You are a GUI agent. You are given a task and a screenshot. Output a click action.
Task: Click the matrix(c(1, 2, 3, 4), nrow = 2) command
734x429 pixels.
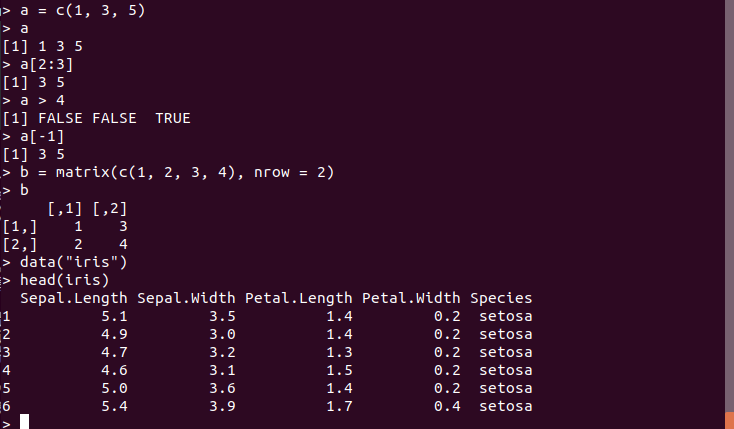176,173
